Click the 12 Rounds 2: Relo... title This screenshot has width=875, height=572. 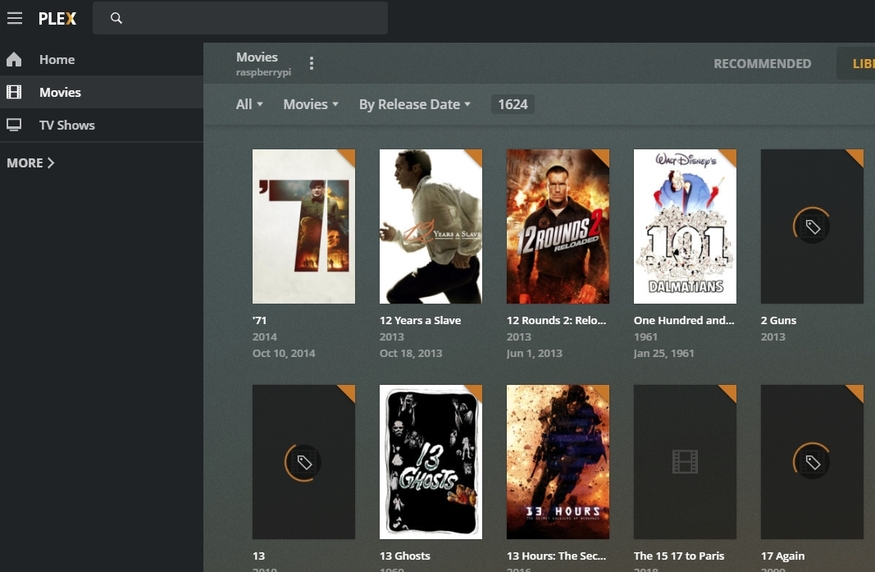pyautogui.click(x=556, y=320)
